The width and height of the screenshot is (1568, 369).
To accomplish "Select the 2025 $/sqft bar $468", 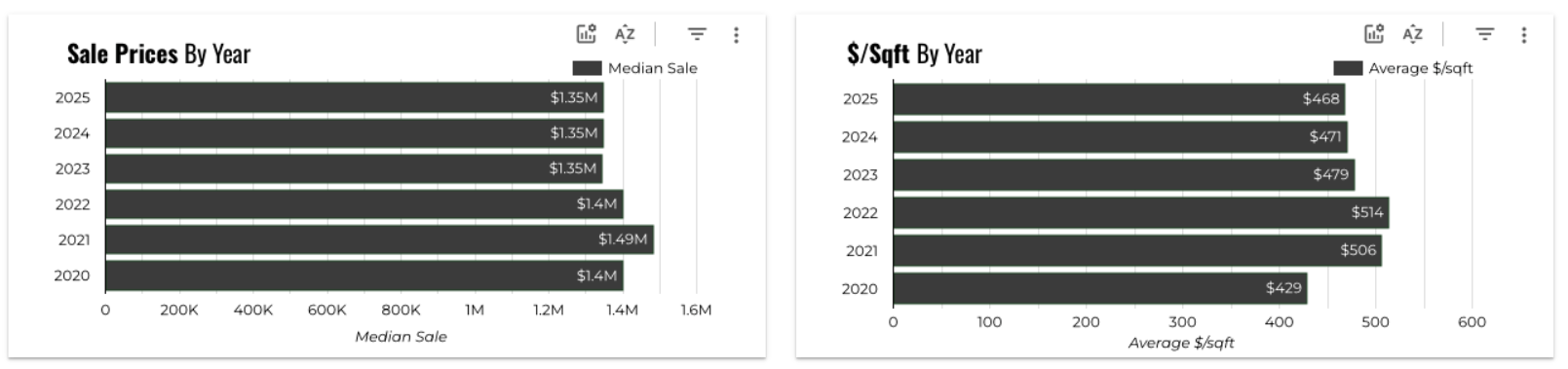I will coord(1119,98).
